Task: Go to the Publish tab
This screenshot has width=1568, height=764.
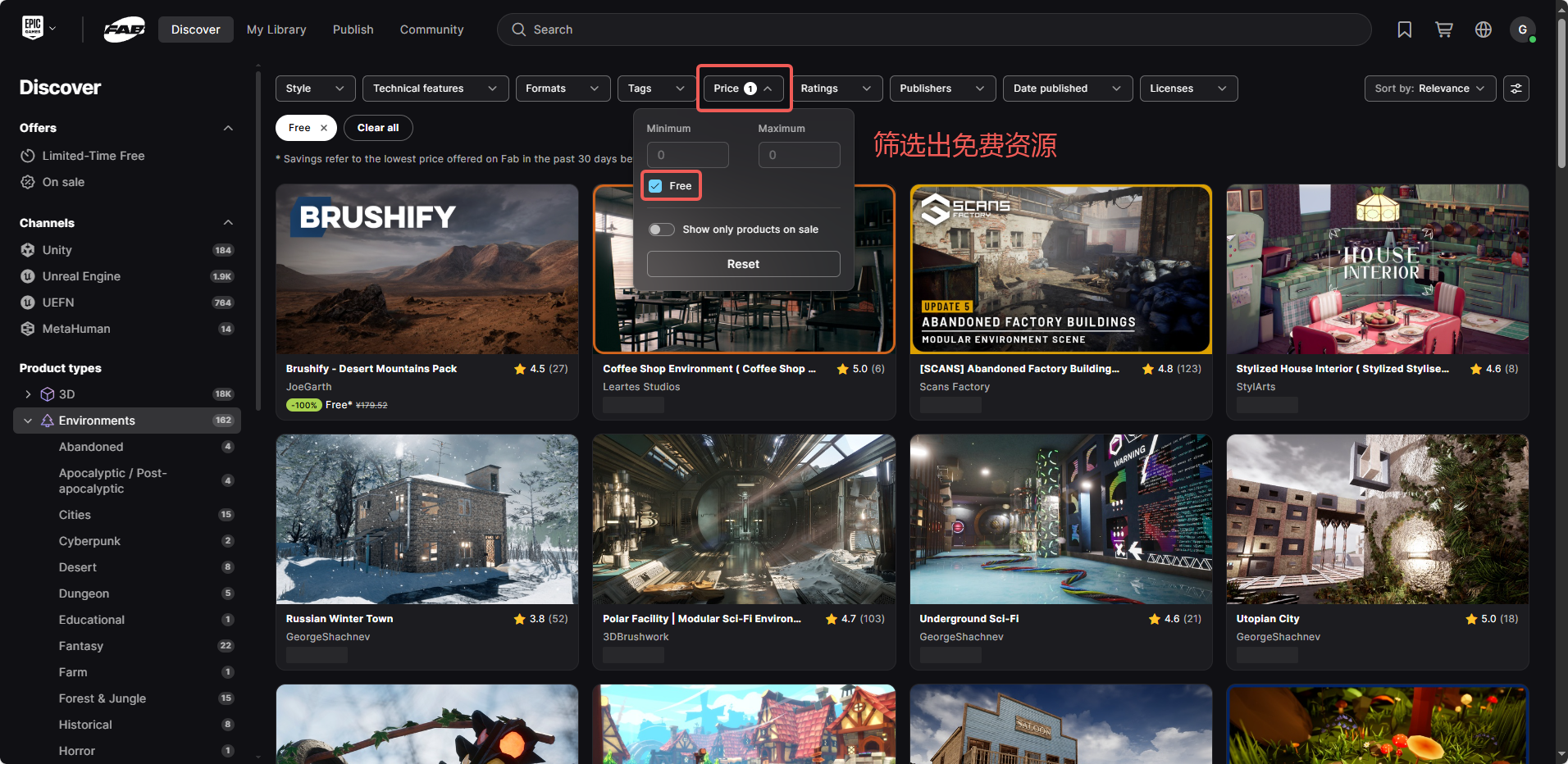Action: pos(353,30)
